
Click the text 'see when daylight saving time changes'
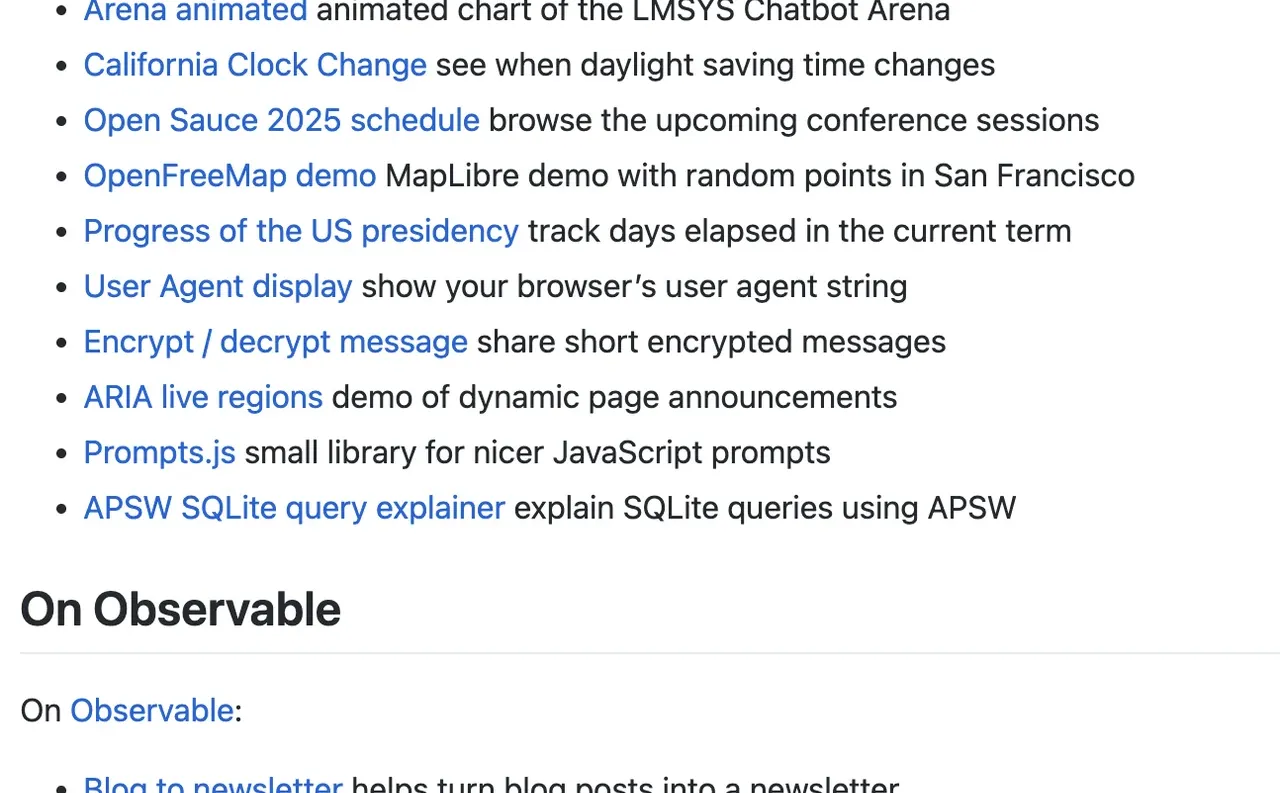coord(716,65)
